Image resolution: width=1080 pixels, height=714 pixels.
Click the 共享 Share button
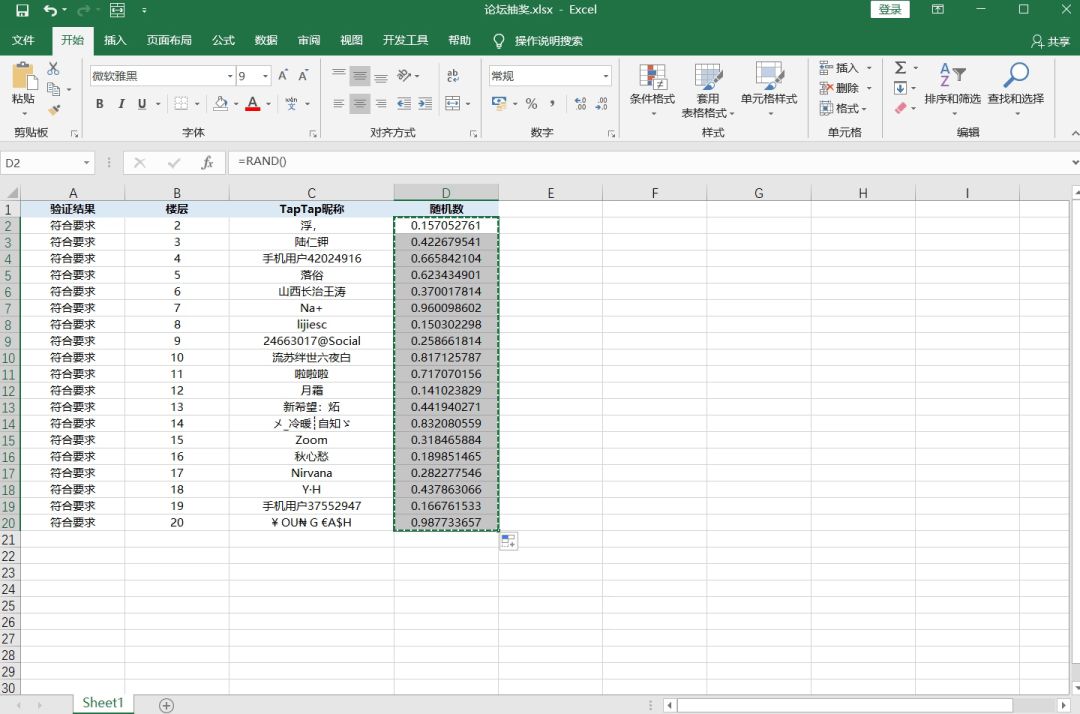1050,41
